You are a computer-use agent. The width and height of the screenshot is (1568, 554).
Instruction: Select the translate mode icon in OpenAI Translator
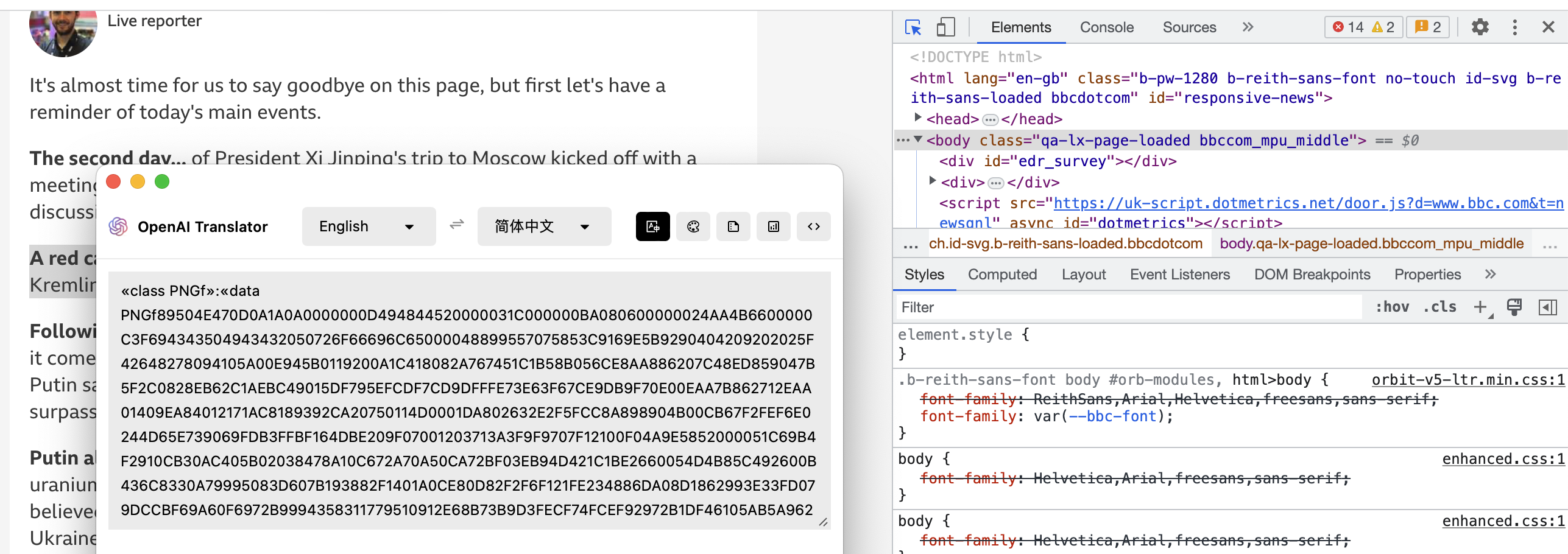click(x=652, y=226)
